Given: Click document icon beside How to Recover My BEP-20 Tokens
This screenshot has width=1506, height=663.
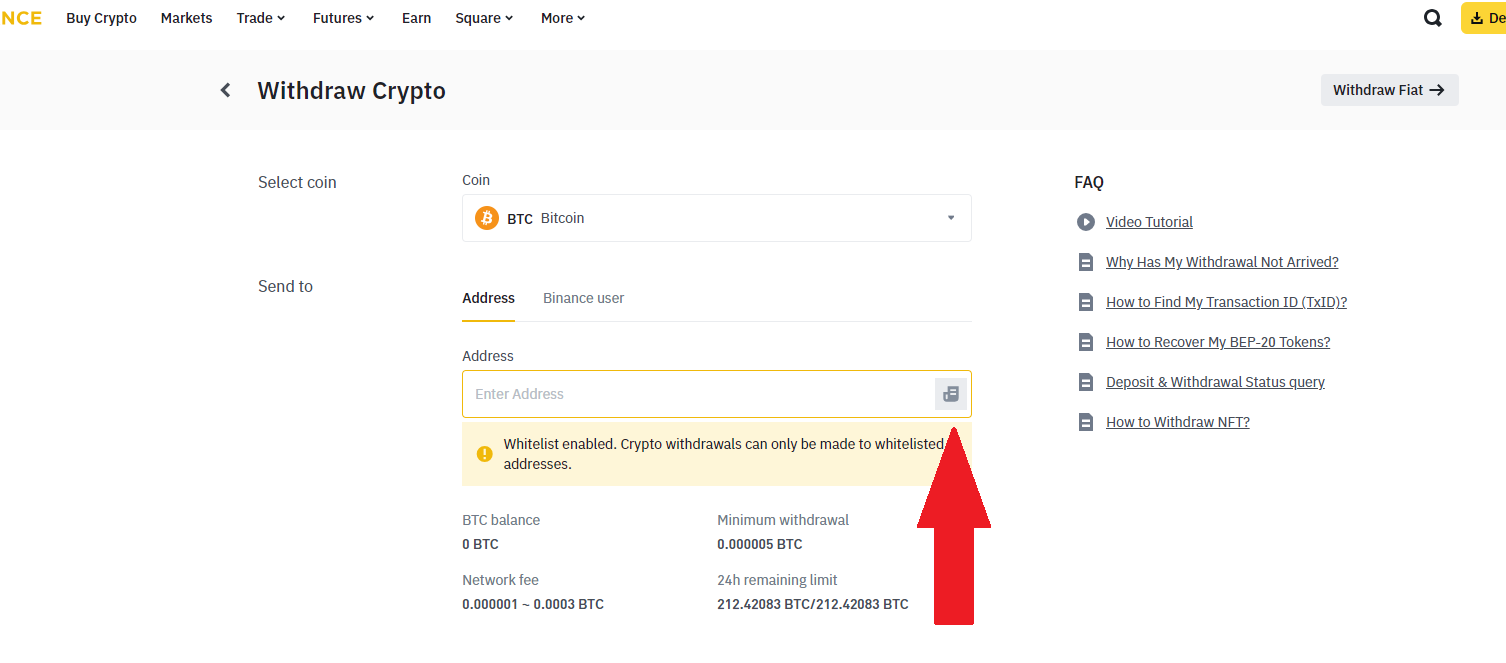Looking at the screenshot, I should point(1086,342).
